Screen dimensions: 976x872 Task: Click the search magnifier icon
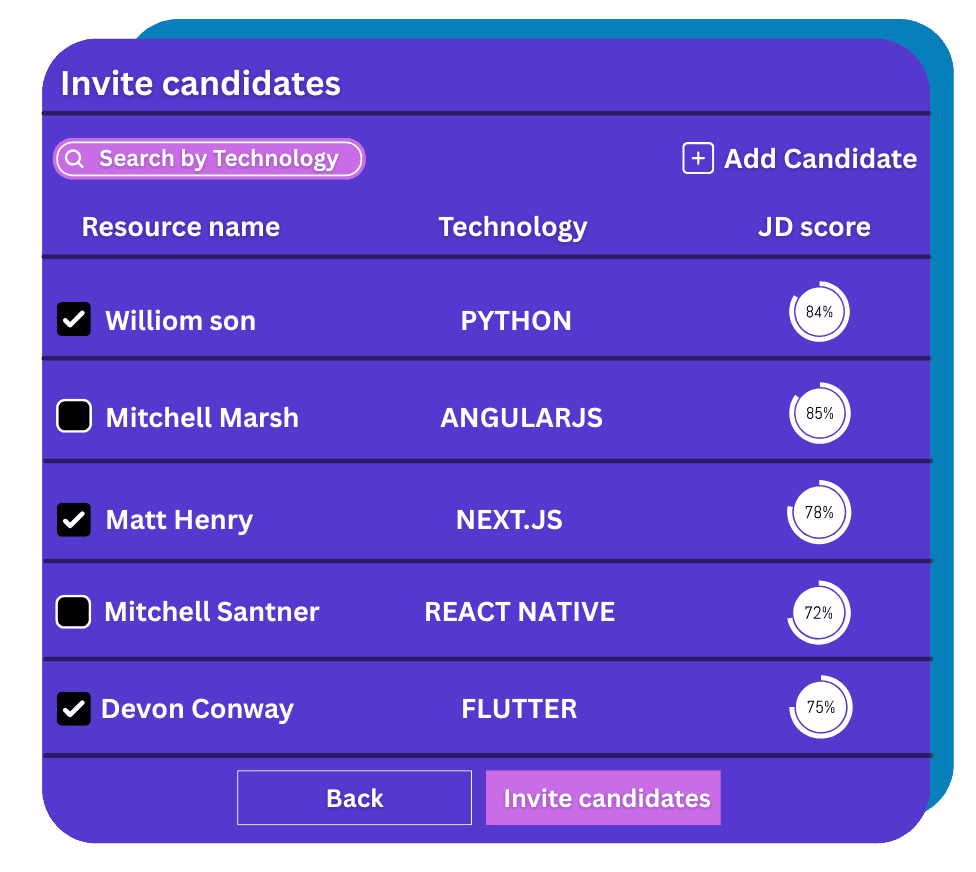click(76, 158)
